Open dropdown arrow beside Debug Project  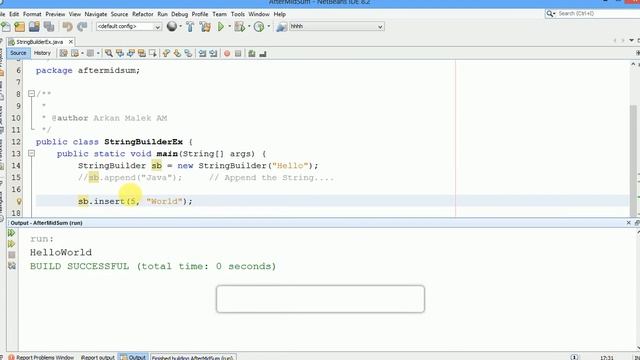tap(249, 27)
